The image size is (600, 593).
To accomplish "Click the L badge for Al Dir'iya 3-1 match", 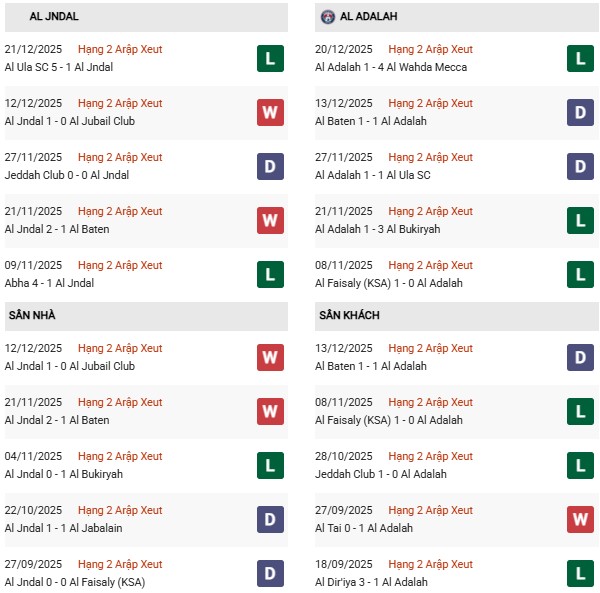I will coord(580,573).
